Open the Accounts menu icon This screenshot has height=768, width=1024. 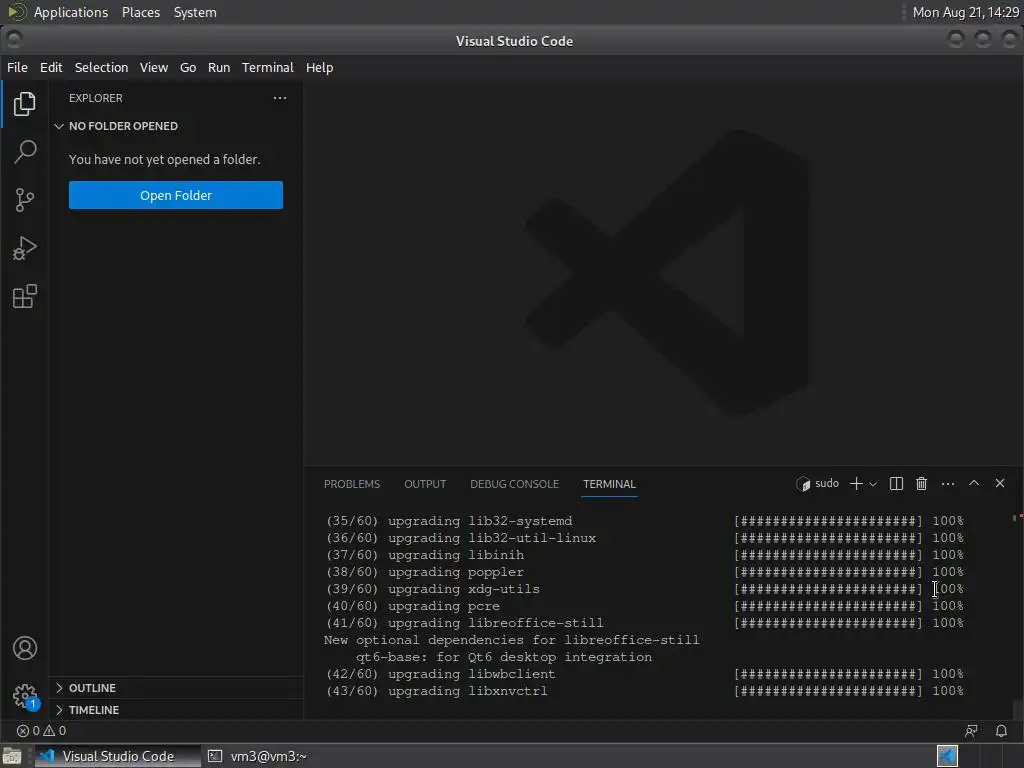25,648
